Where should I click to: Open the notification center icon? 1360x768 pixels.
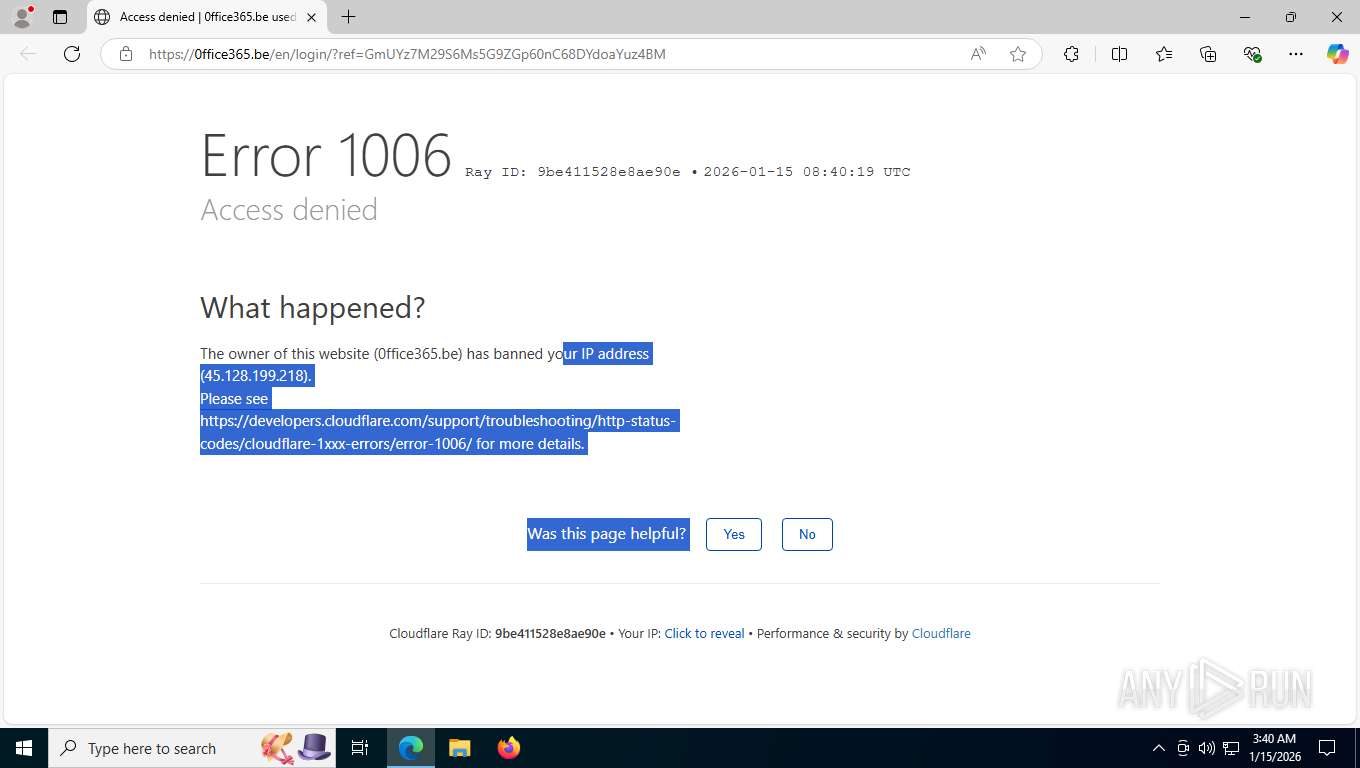click(x=1327, y=748)
